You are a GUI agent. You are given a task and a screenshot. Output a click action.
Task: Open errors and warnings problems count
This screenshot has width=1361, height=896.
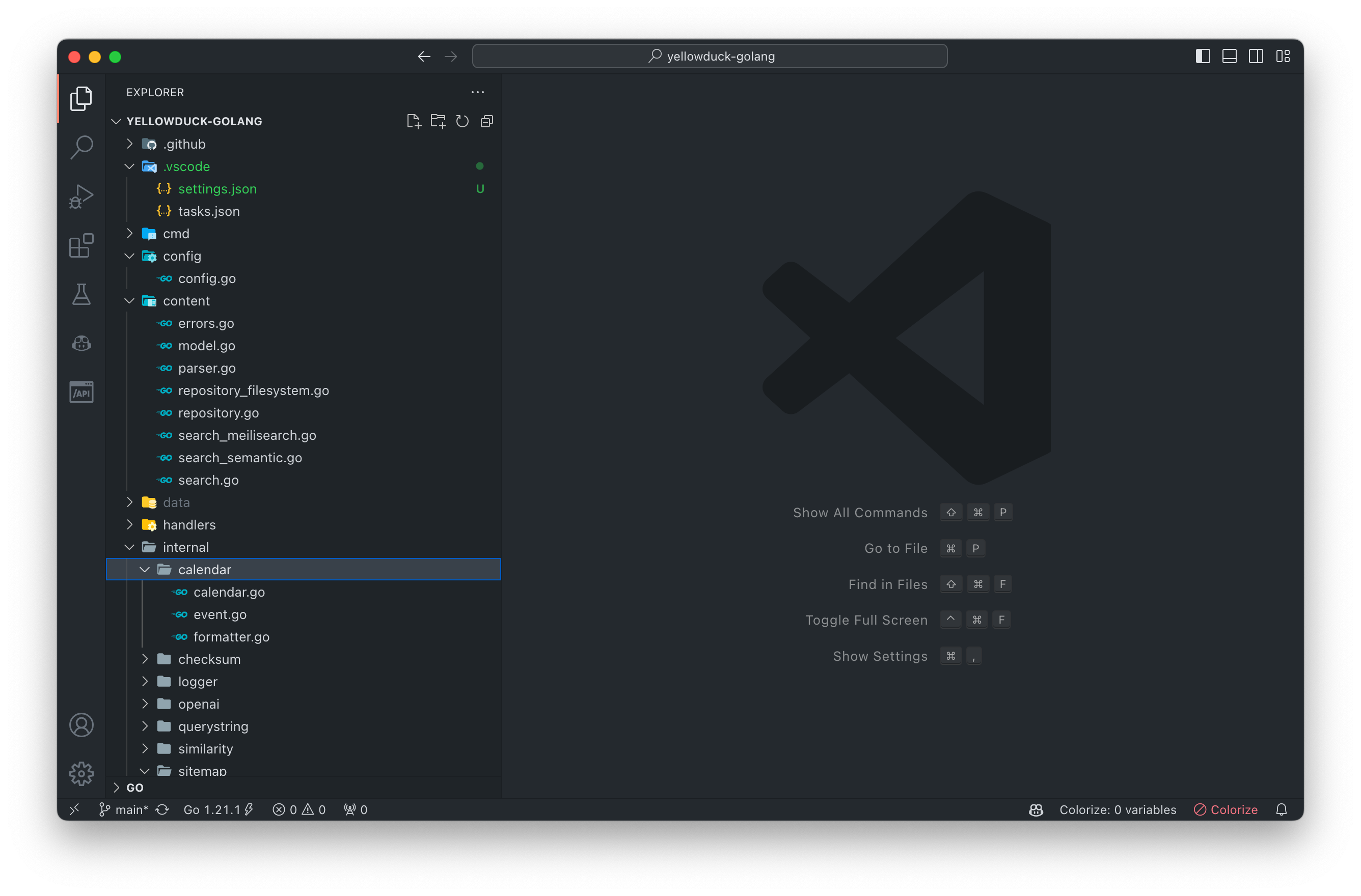pyautogui.click(x=299, y=809)
